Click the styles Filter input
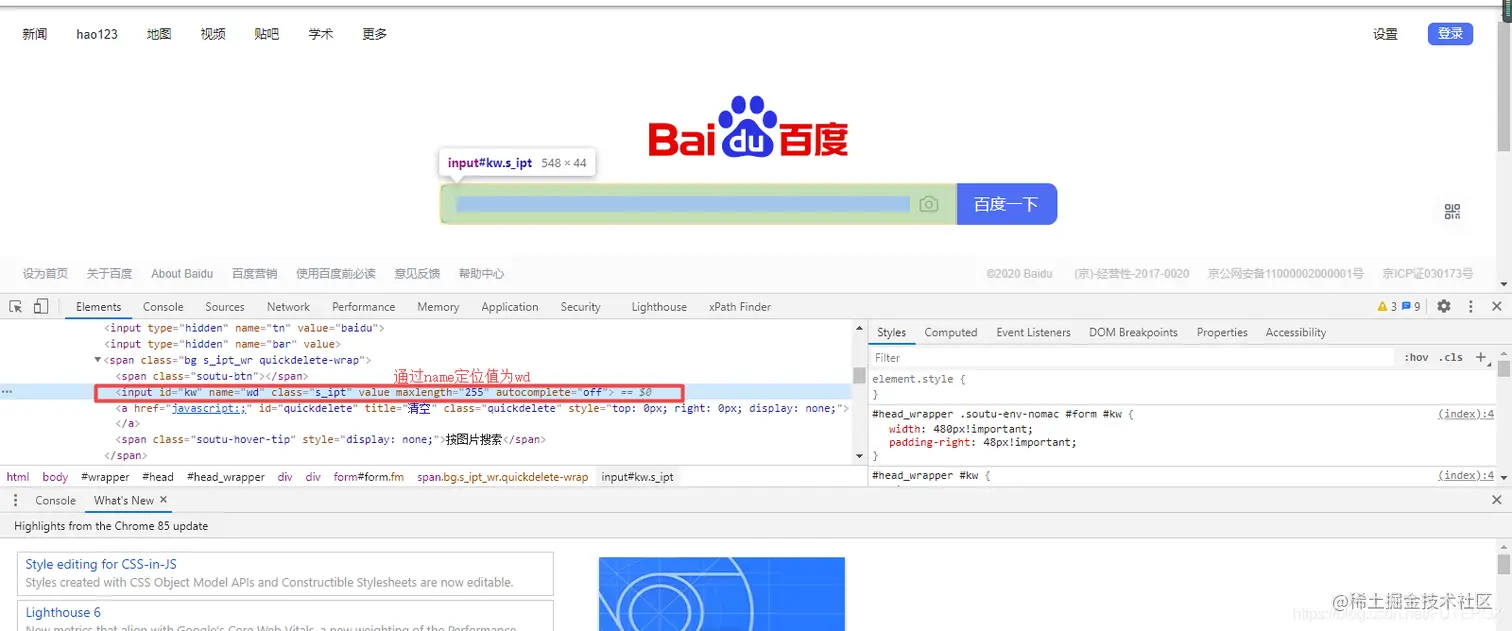Image resolution: width=1512 pixels, height=631 pixels. (1134, 357)
